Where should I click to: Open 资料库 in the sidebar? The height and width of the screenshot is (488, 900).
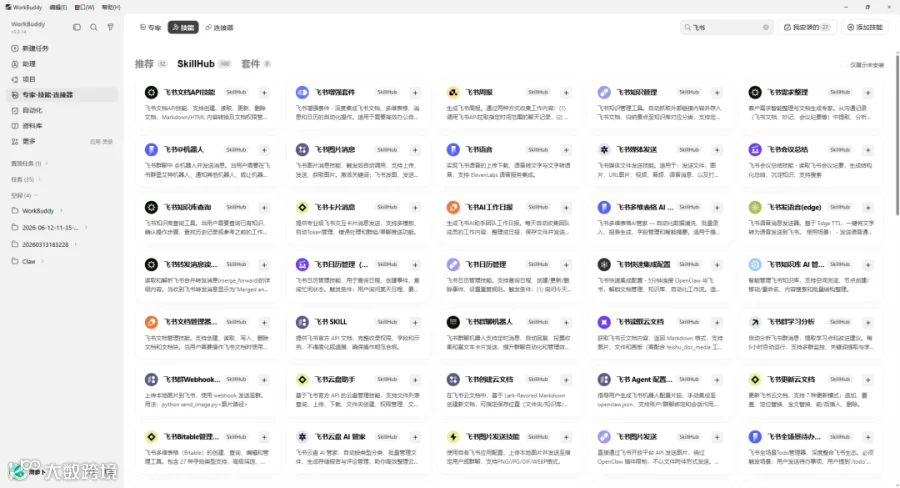pos(63,126)
